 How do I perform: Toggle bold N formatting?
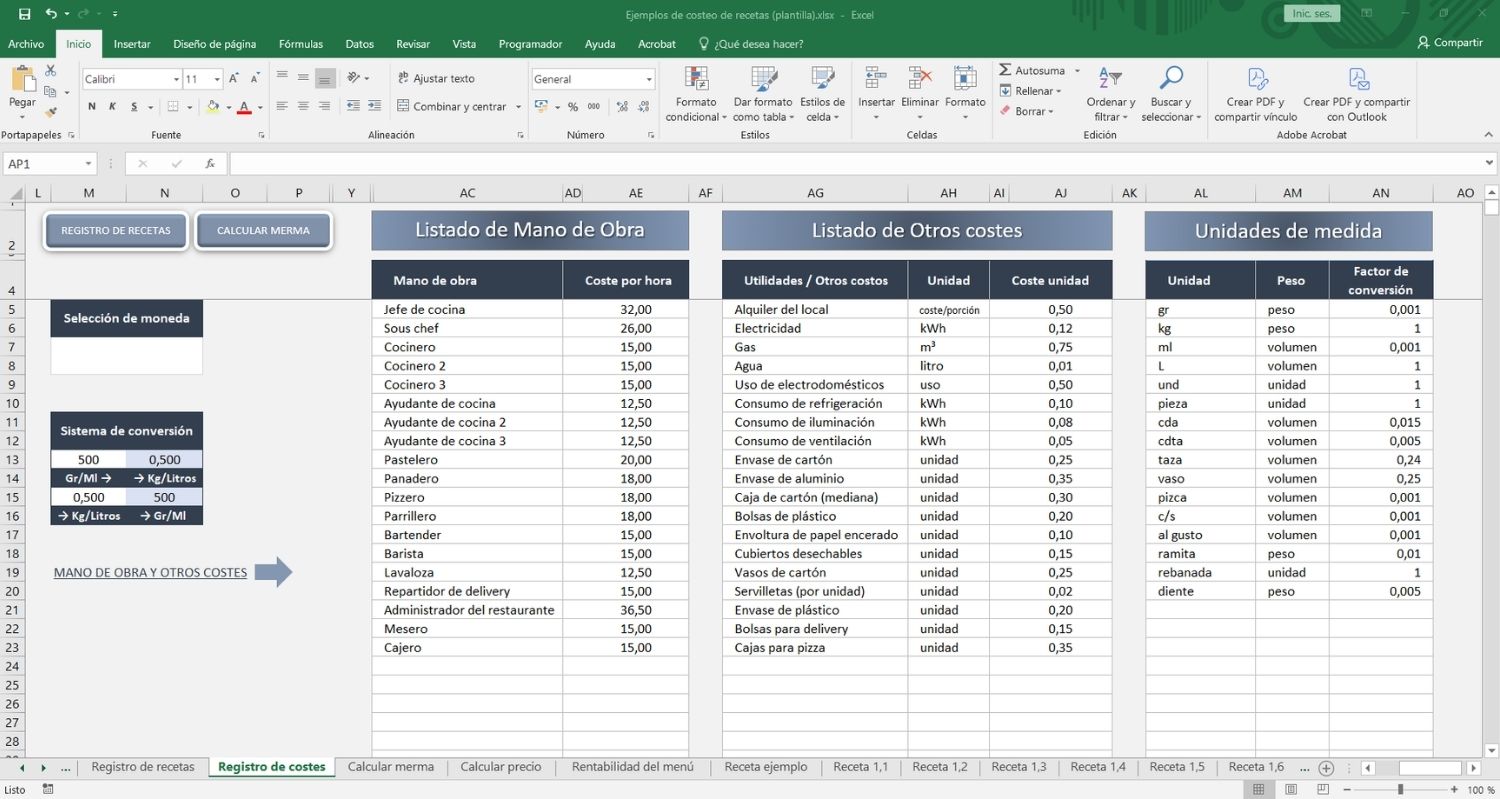(92, 107)
